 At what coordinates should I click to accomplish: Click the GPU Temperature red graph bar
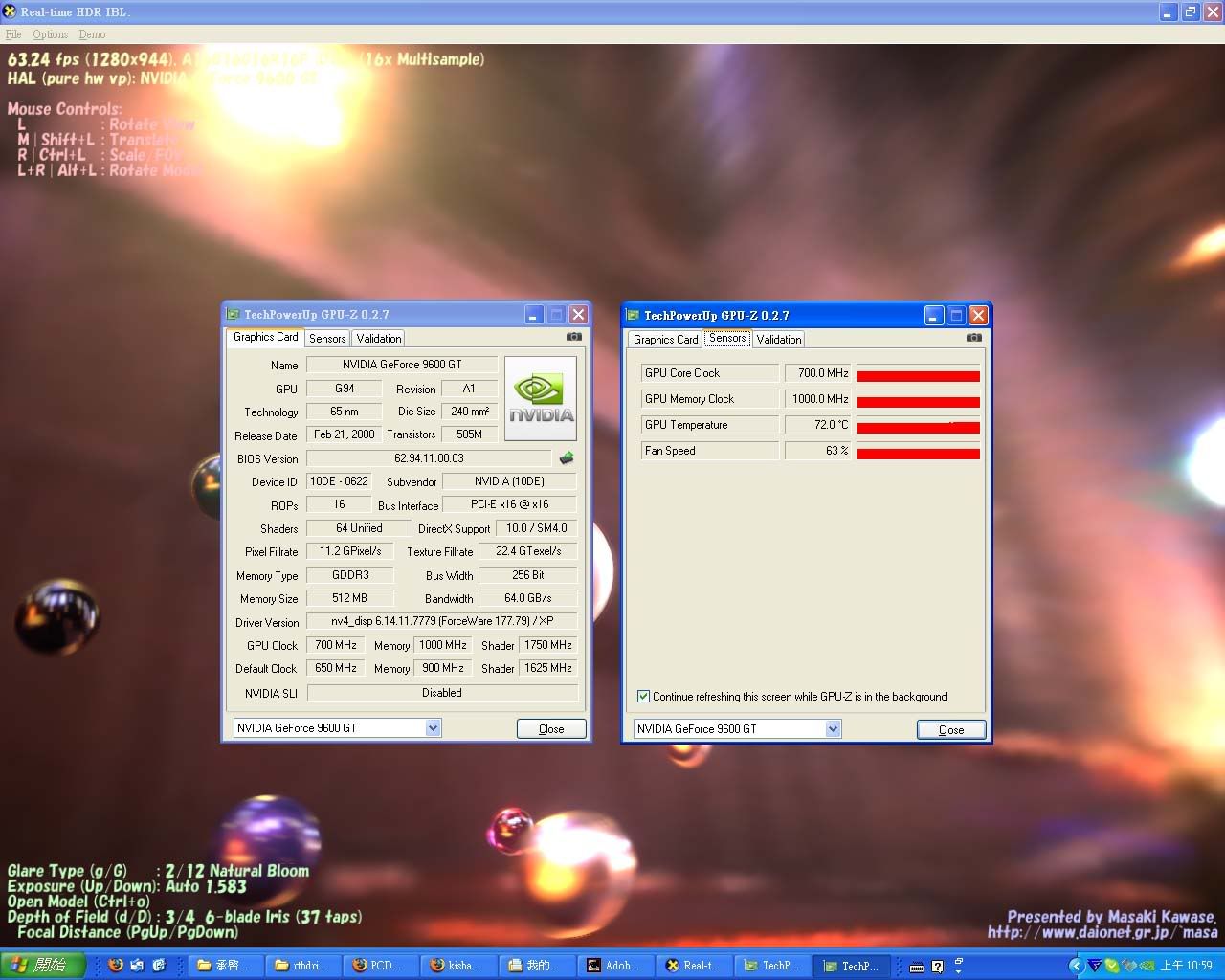(918, 426)
